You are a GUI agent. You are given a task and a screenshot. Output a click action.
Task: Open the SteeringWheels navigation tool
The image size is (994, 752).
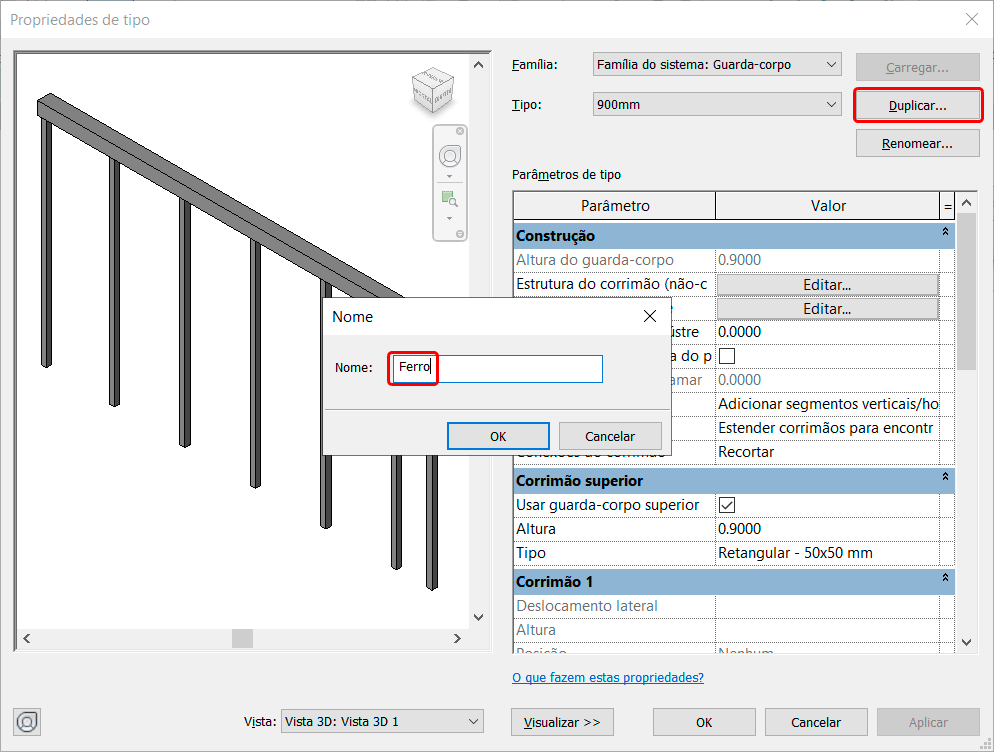[450, 156]
